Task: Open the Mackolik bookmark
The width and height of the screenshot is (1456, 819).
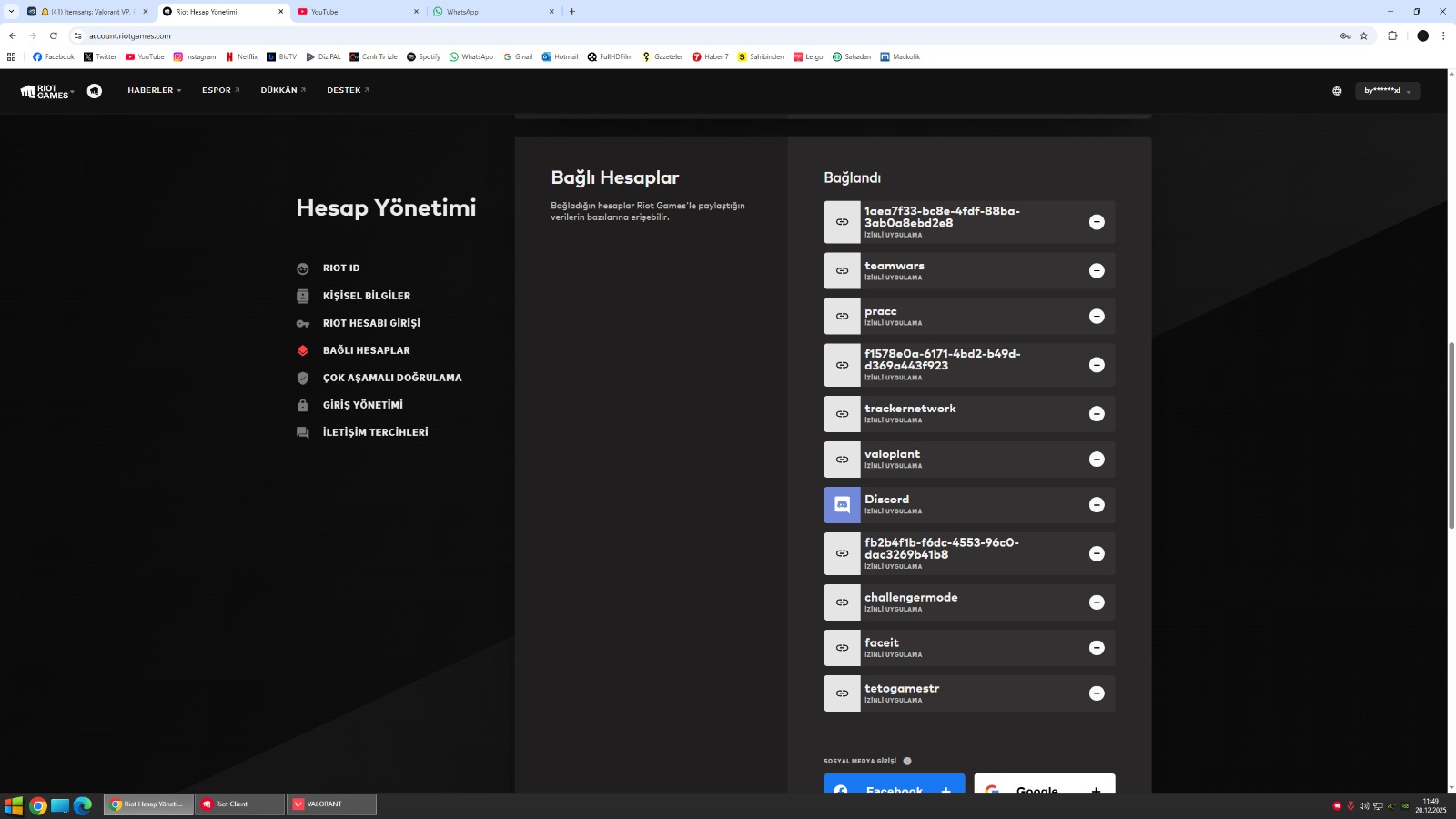Action: [900, 56]
